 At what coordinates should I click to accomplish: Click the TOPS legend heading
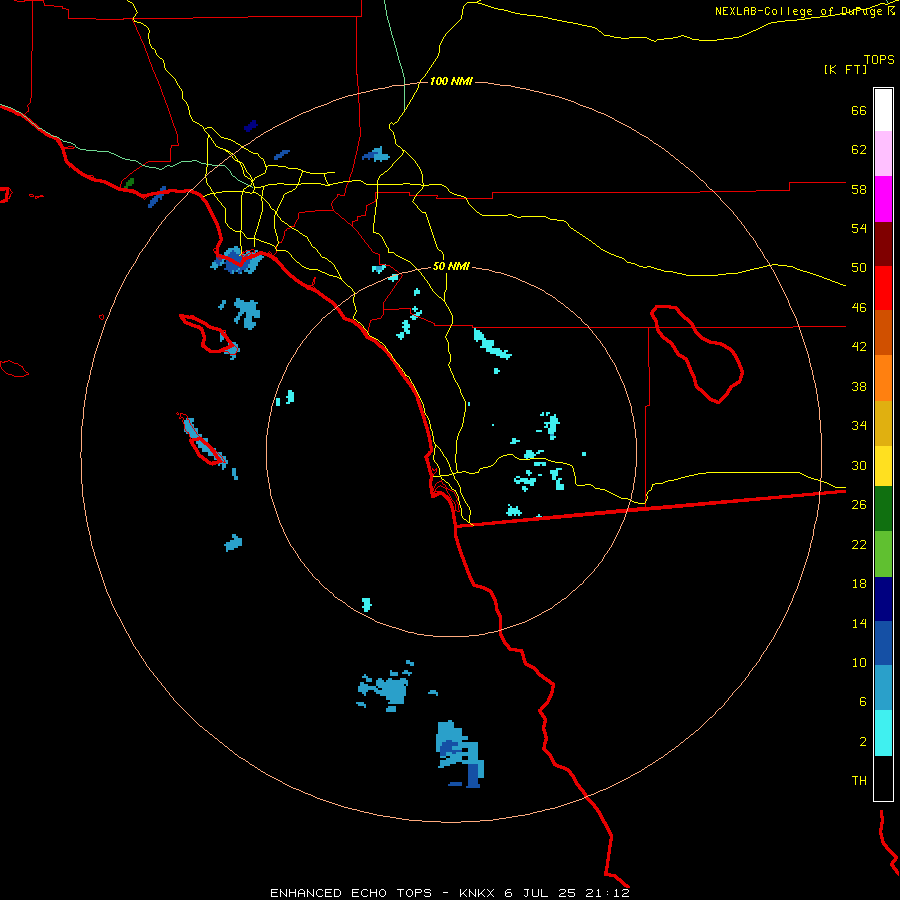pos(879,59)
